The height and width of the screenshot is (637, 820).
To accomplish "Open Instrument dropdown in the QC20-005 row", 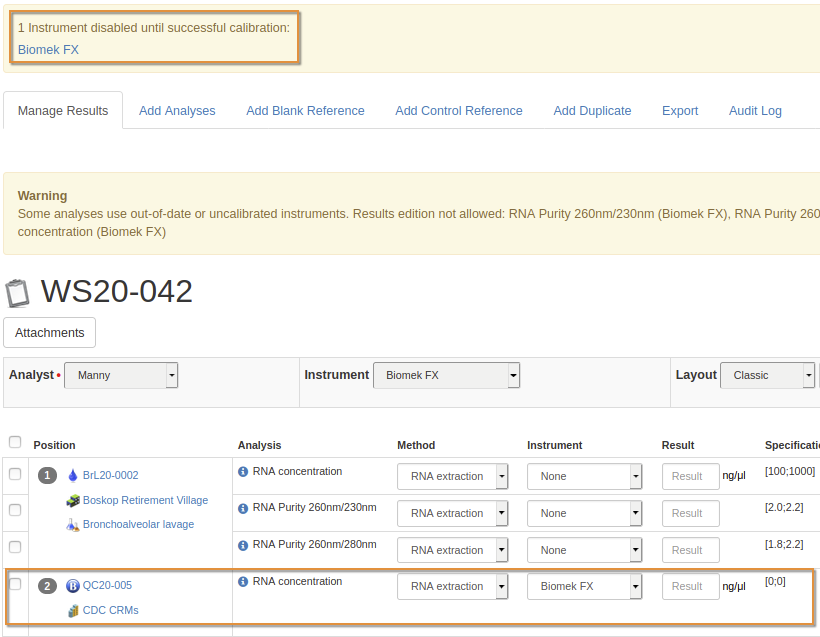I will [584, 586].
